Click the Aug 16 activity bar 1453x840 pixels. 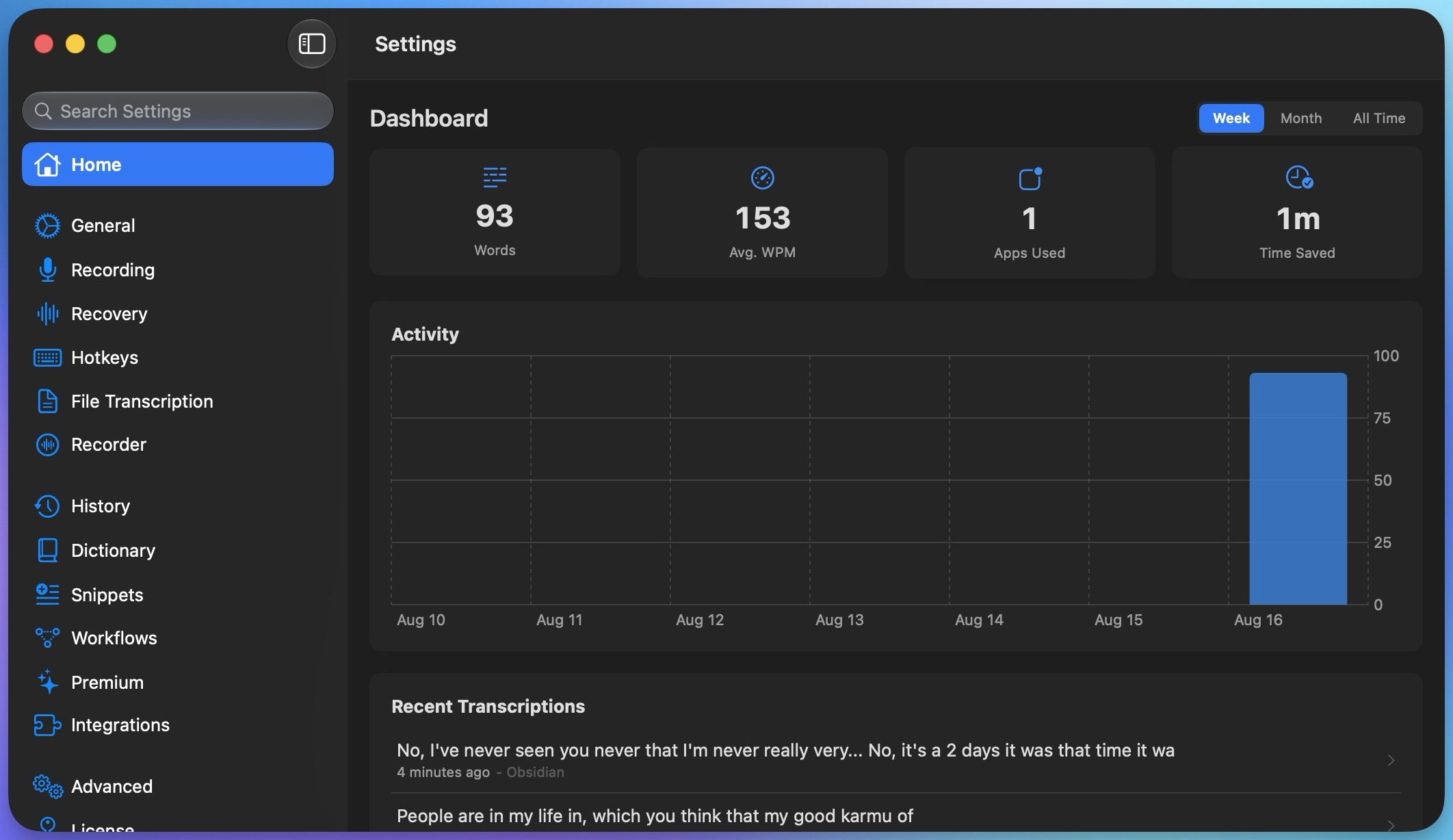point(1298,488)
